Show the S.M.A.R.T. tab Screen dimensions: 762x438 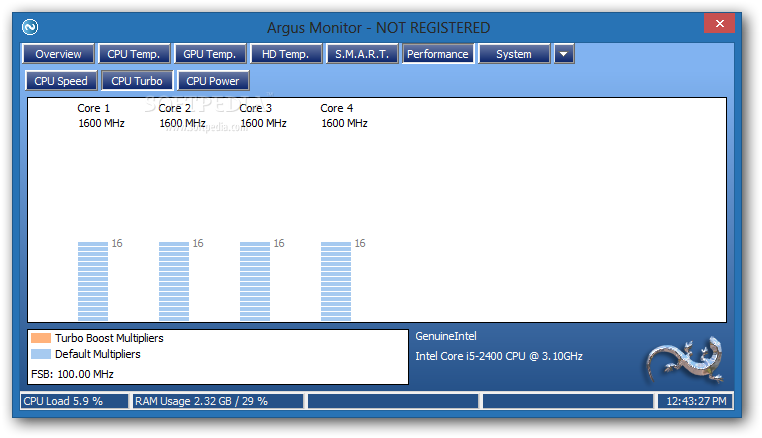pyautogui.click(x=362, y=54)
